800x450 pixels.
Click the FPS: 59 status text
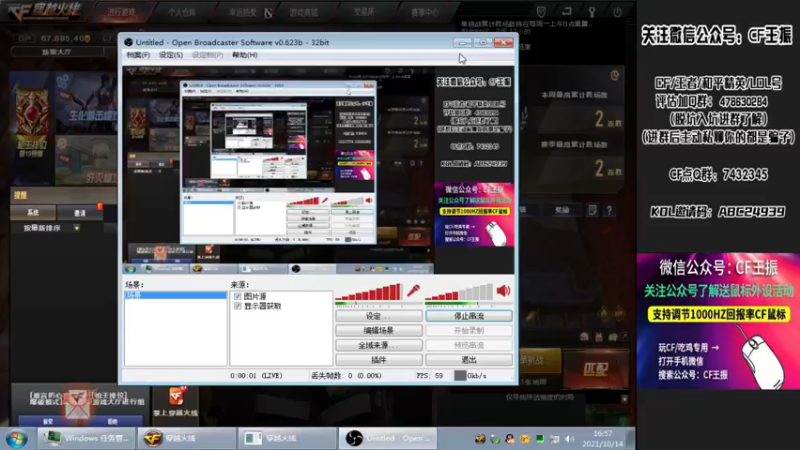(x=430, y=376)
